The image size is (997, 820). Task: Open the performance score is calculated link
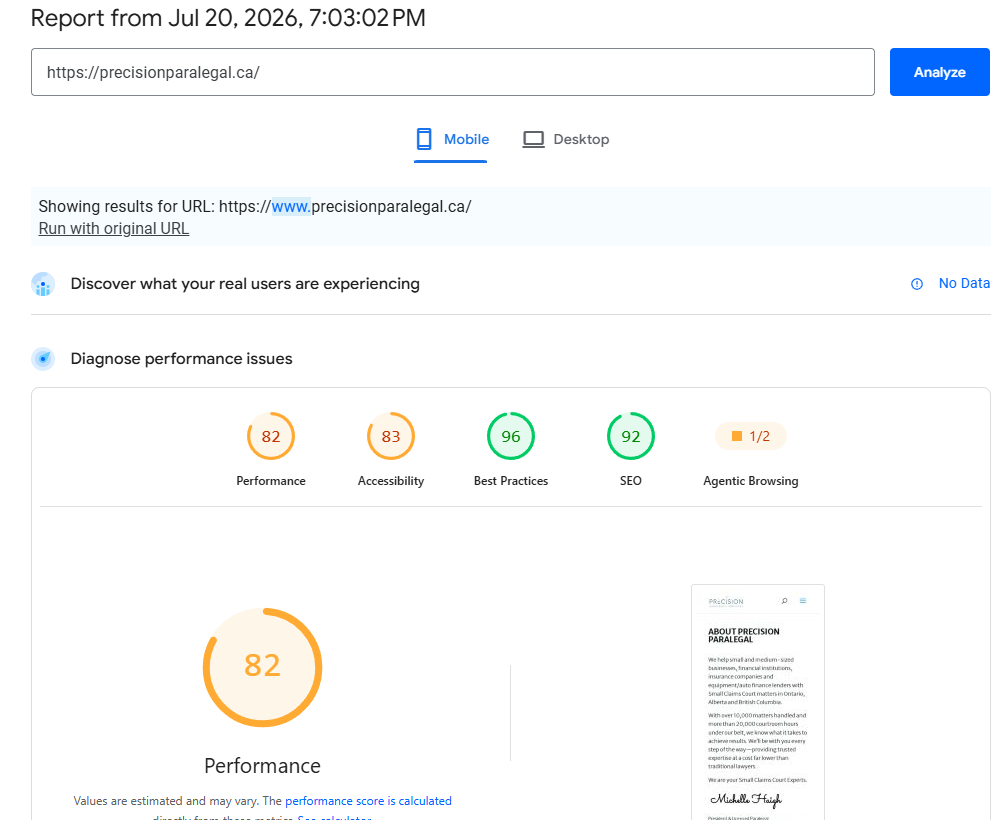click(x=368, y=801)
